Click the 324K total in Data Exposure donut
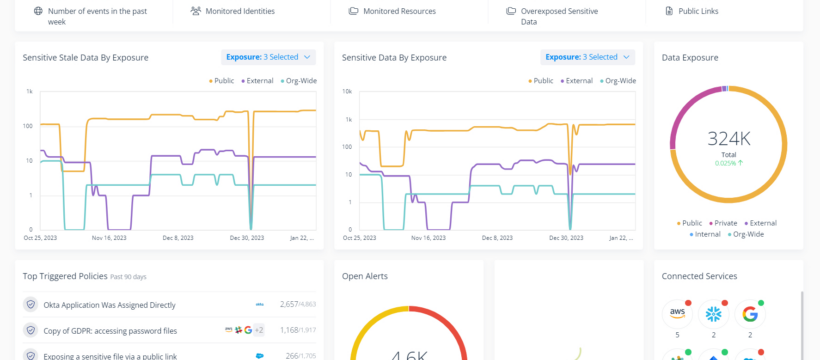Image resolution: width=820 pixels, height=360 pixels. click(728, 139)
